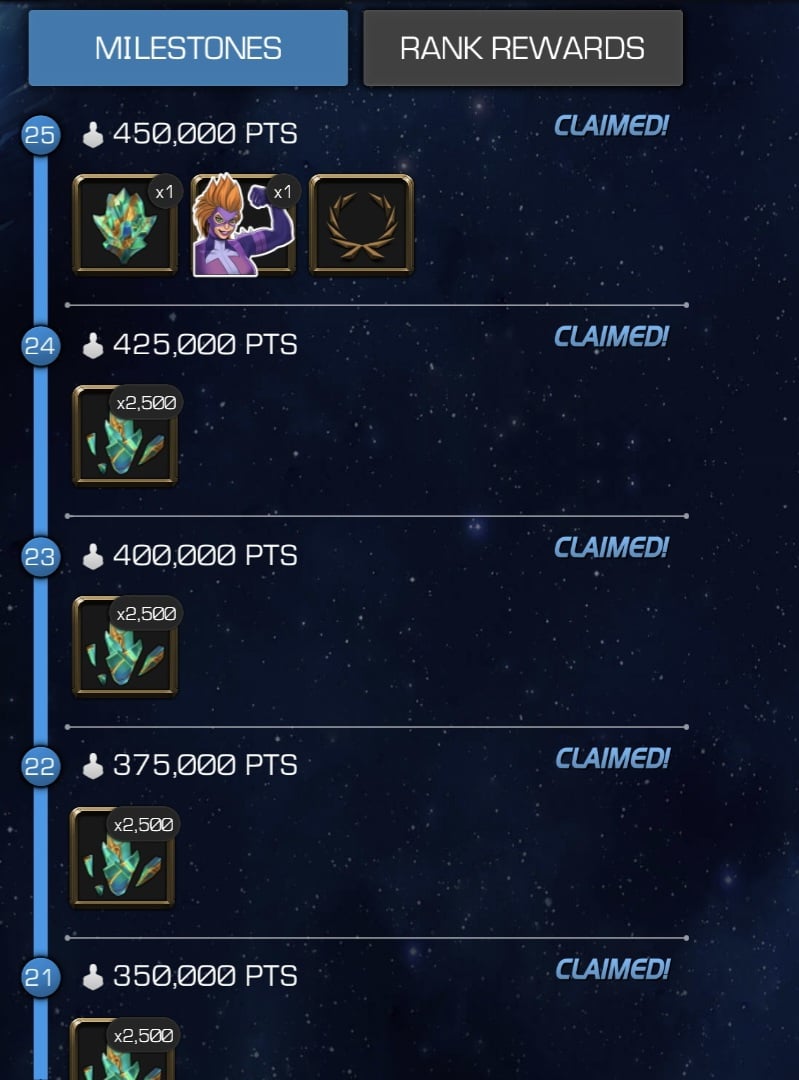The image size is (799, 1080).
Task: Switch to the Rank Rewards tab
Action: tap(523, 48)
